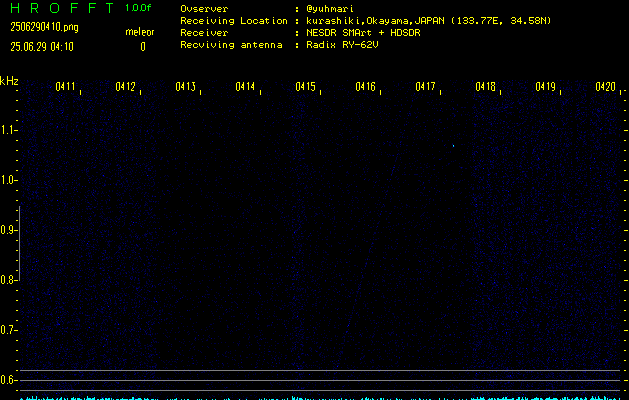The image size is (629, 400).
Task: Click the 0419 time marker
Action: [x=545, y=87]
